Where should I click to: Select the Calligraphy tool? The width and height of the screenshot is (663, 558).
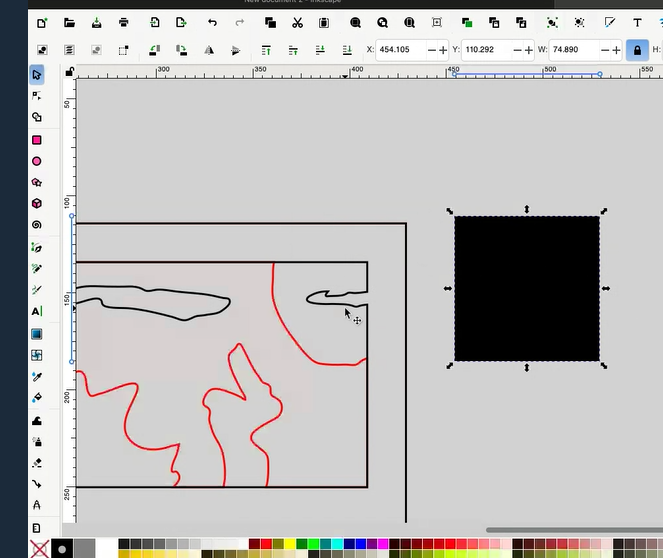tap(37, 290)
